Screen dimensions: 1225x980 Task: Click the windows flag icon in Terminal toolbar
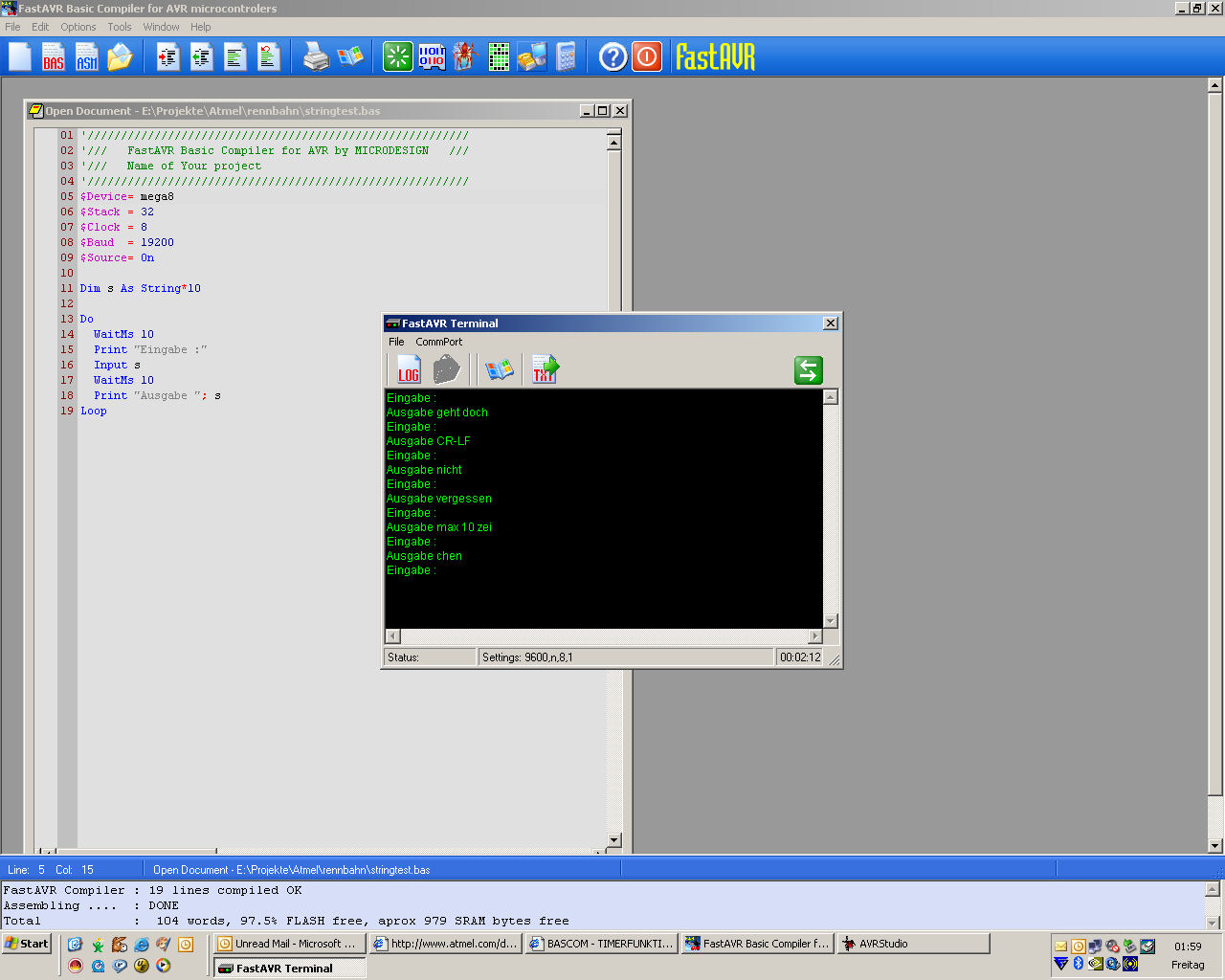499,369
